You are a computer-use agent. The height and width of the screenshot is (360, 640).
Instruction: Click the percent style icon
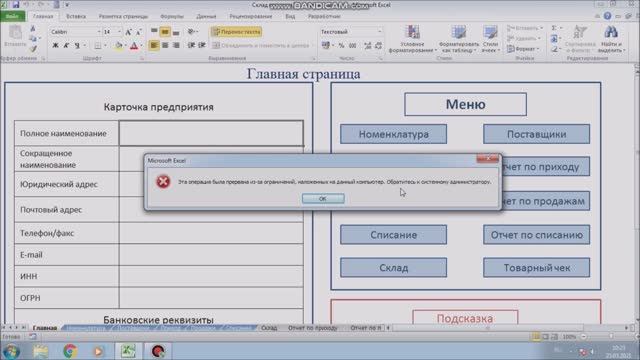click(x=341, y=46)
